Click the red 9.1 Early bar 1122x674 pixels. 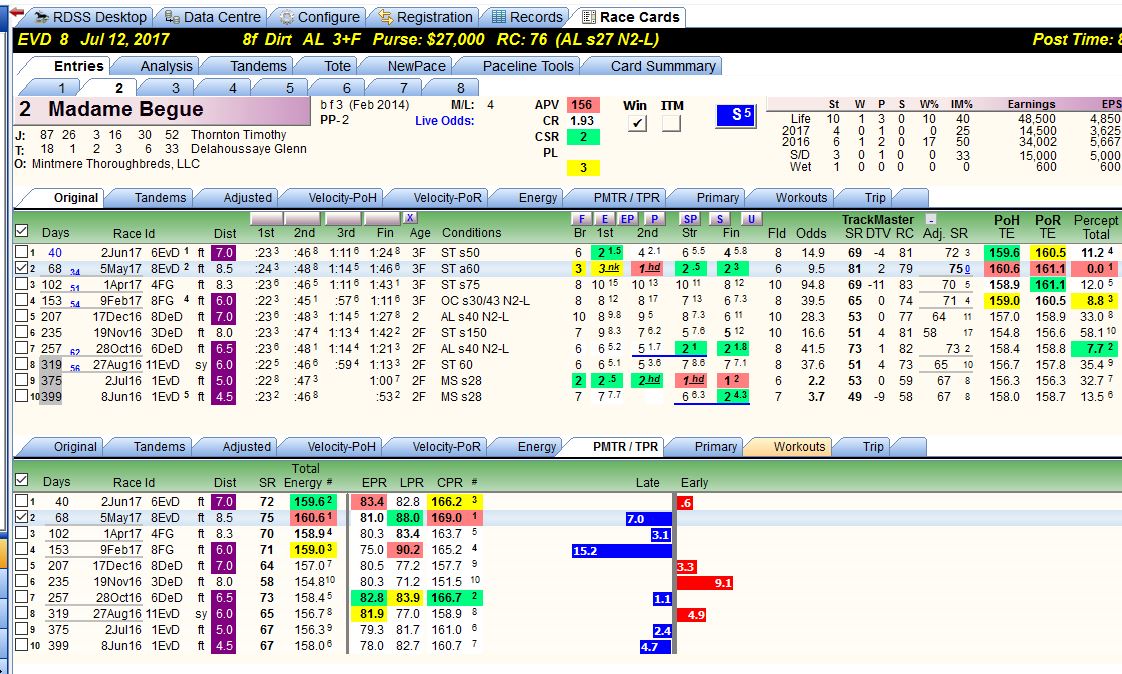705,583
